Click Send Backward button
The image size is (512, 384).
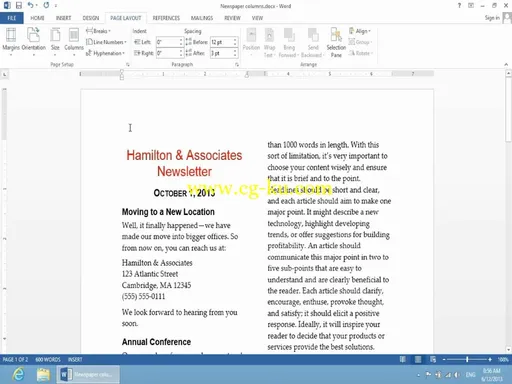pyautogui.click(x=313, y=42)
